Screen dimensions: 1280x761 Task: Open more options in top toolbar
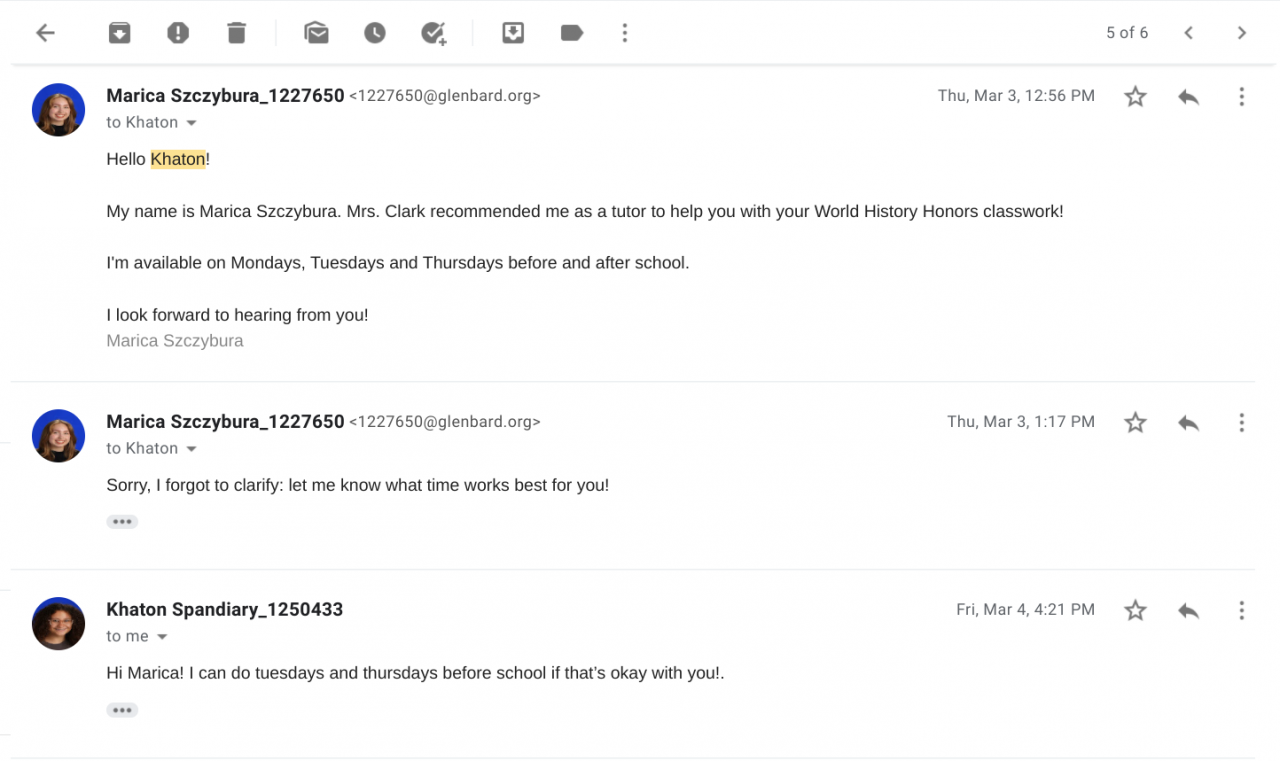625,33
